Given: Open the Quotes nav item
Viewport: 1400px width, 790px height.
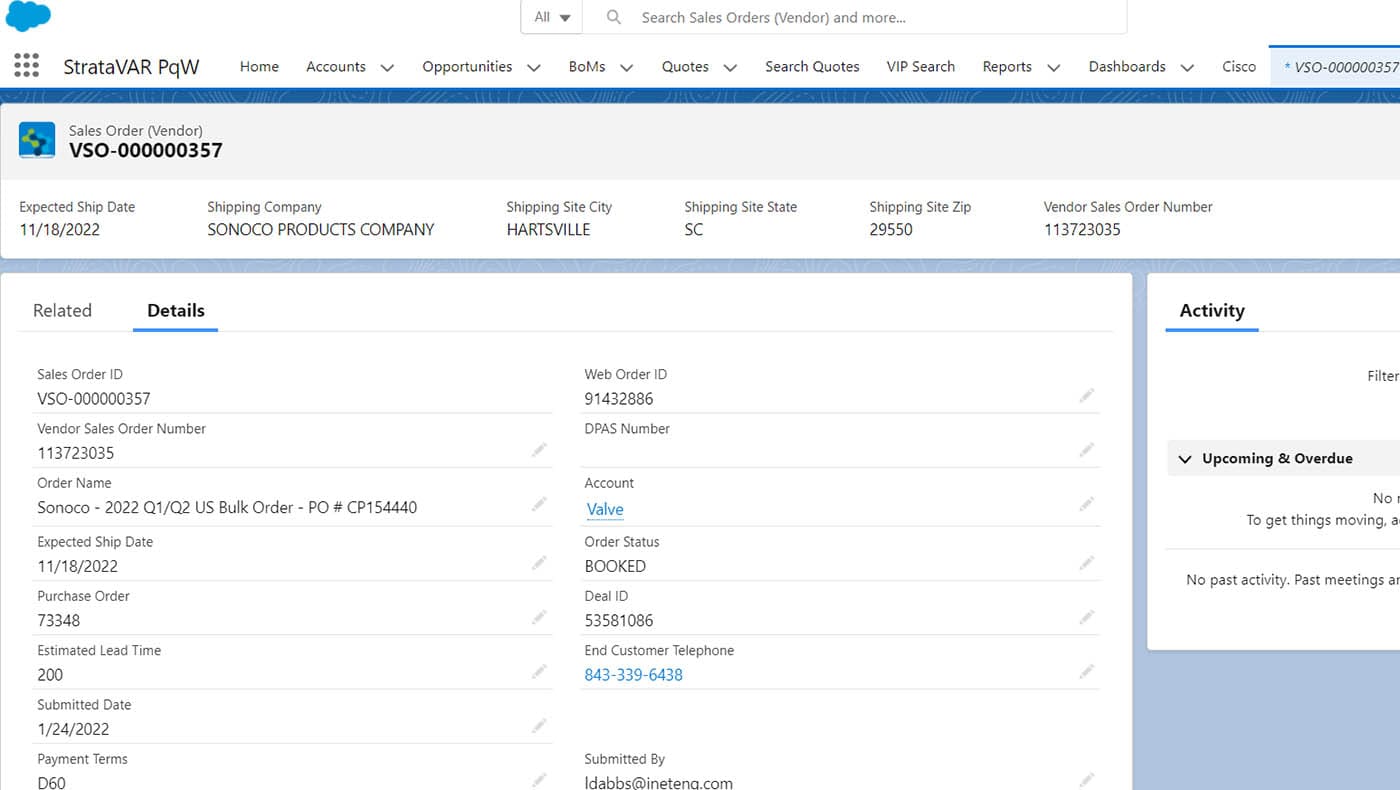Looking at the screenshot, I should [x=685, y=66].
